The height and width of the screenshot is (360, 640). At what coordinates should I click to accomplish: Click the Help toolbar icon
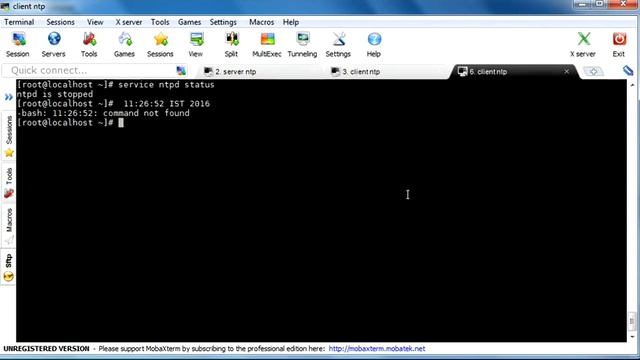(374, 44)
